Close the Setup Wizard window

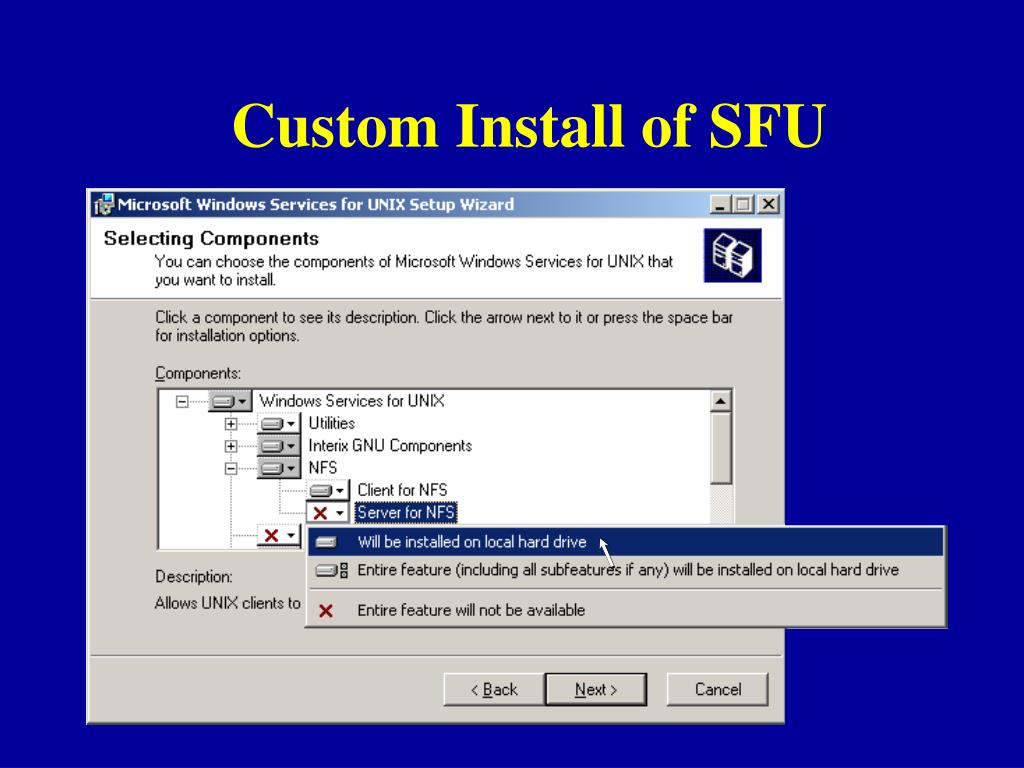click(769, 205)
